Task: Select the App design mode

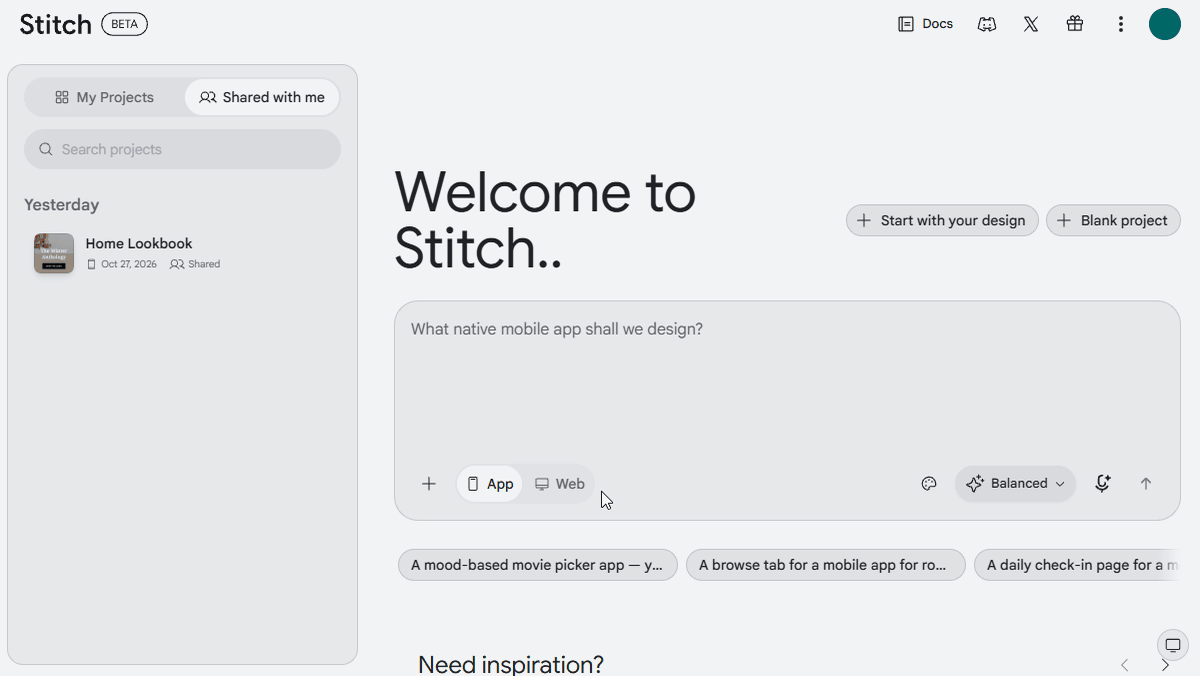Action: tap(490, 484)
